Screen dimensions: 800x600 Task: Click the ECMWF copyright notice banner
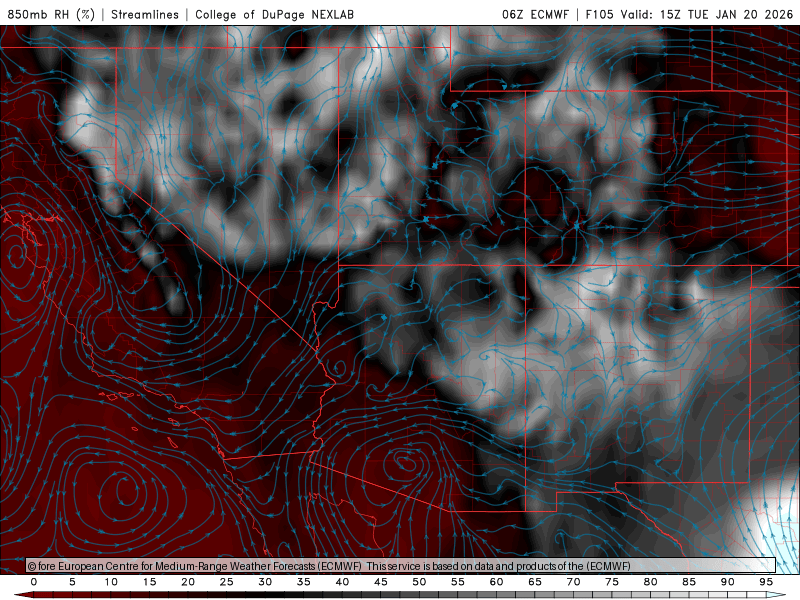coord(401,566)
